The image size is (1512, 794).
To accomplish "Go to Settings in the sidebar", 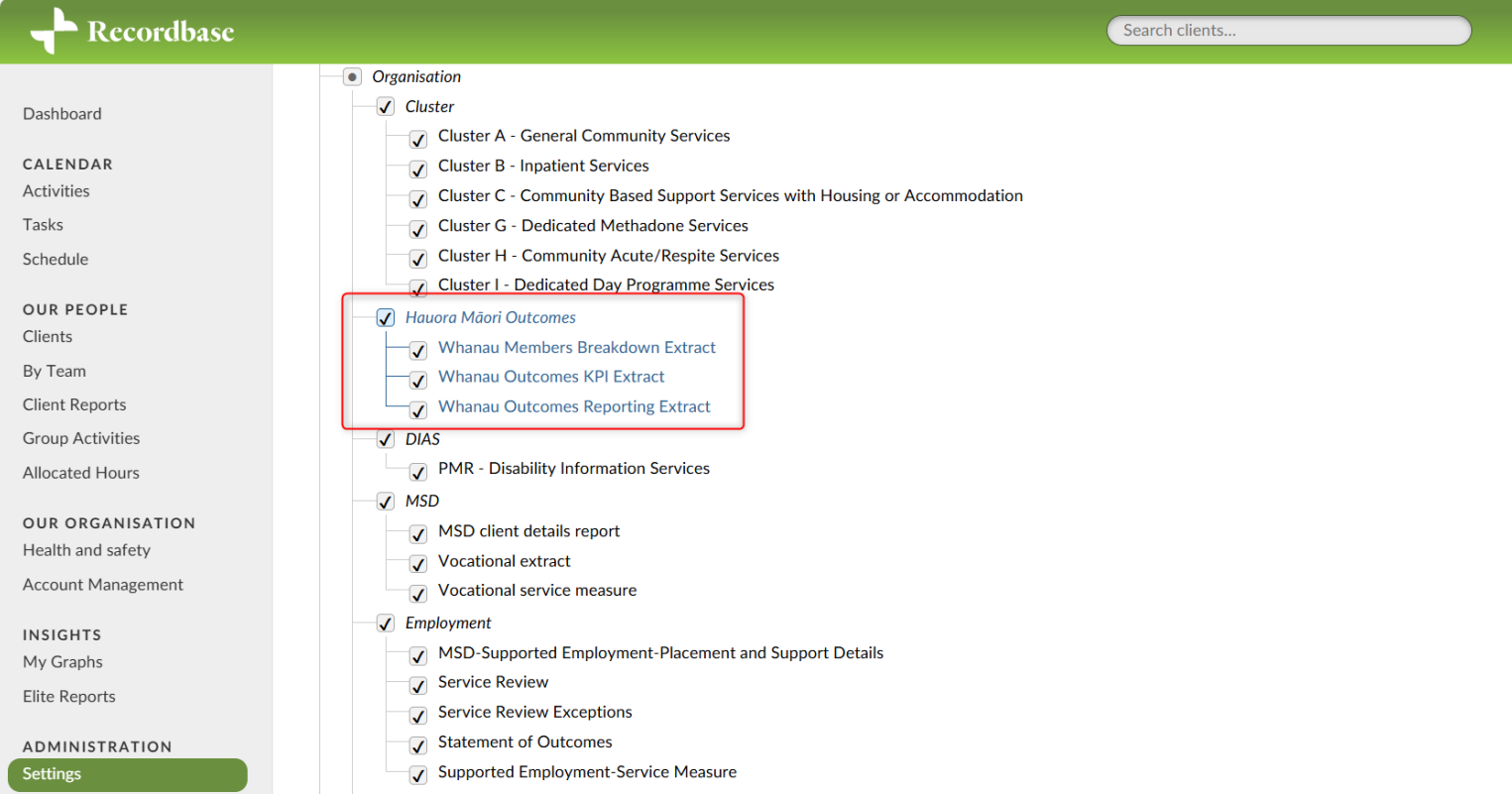I will point(52,774).
